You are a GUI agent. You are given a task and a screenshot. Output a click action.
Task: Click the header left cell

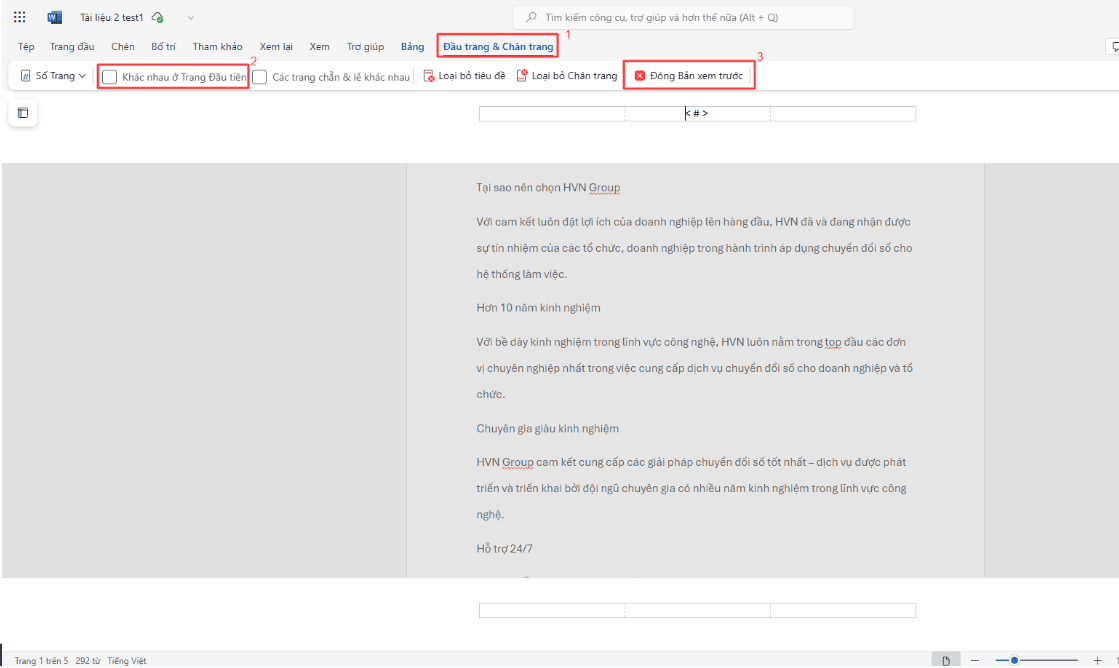point(552,113)
